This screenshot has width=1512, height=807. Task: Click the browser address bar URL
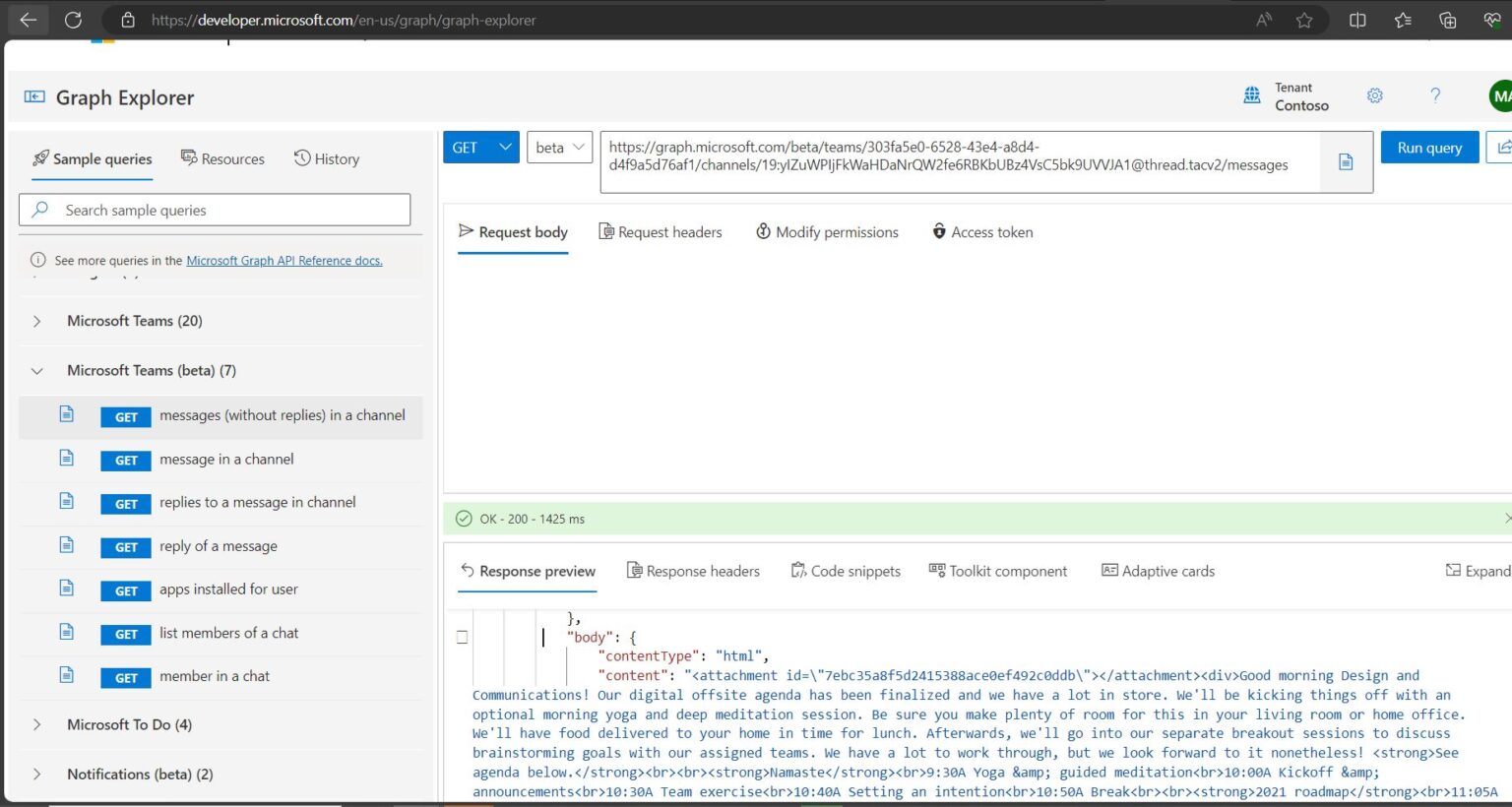click(344, 20)
